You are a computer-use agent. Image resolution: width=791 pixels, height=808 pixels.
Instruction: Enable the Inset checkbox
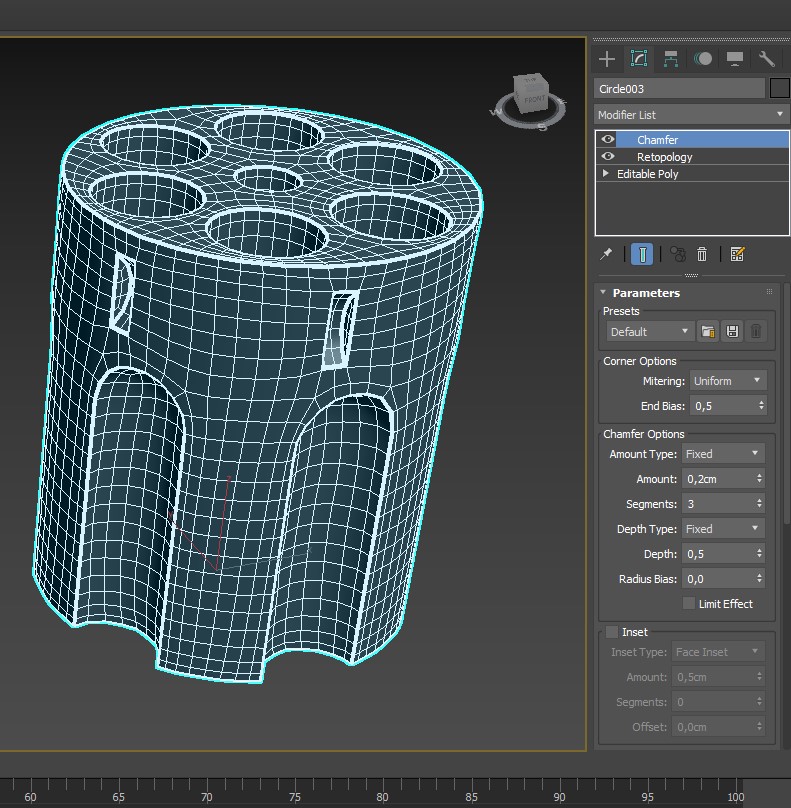[x=612, y=632]
